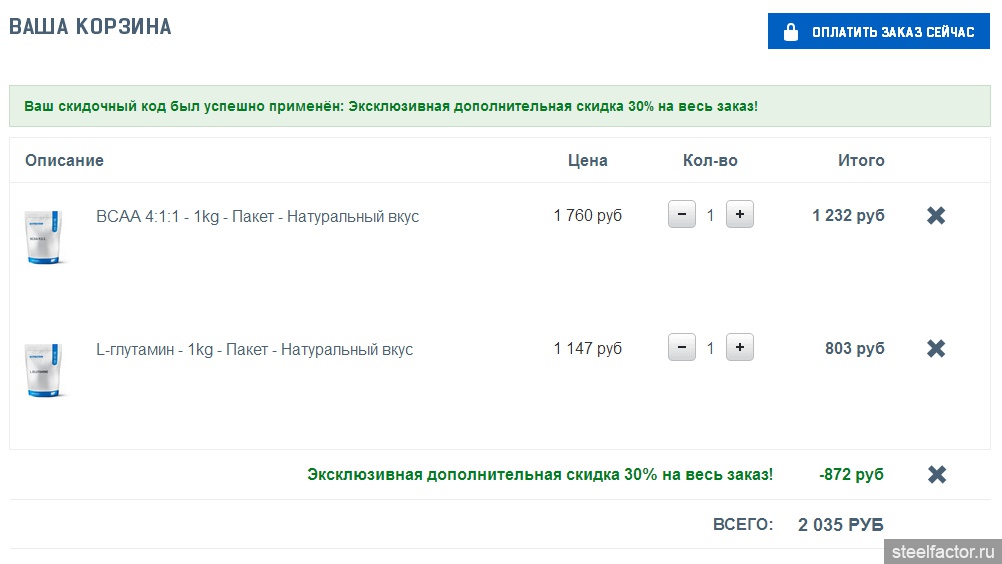Open the BCAA 4:1:1 product image

click(44, 237)
